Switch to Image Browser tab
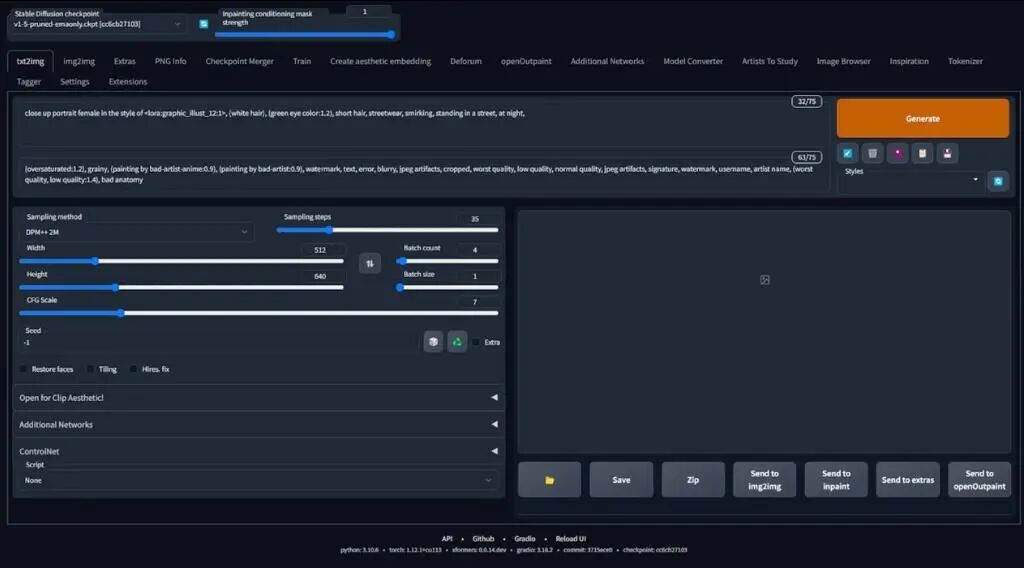This screenshot has height=568, width=1024. click(x=843, y=61)
